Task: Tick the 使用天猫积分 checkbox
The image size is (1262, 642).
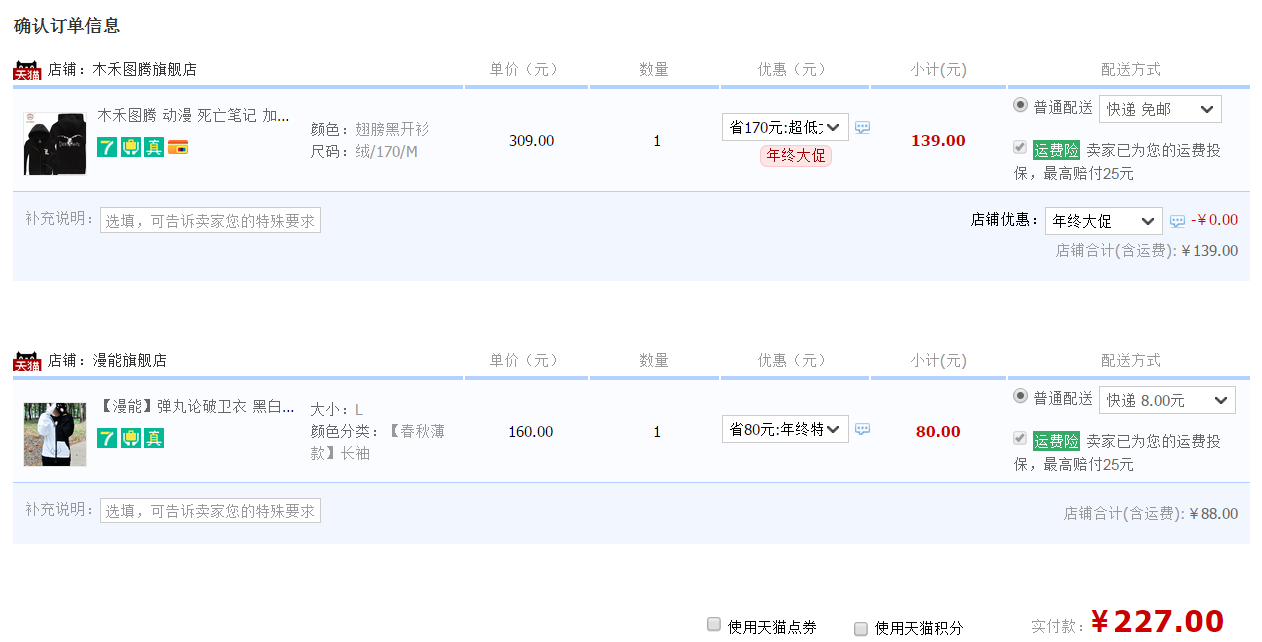Action: (861, 628)
